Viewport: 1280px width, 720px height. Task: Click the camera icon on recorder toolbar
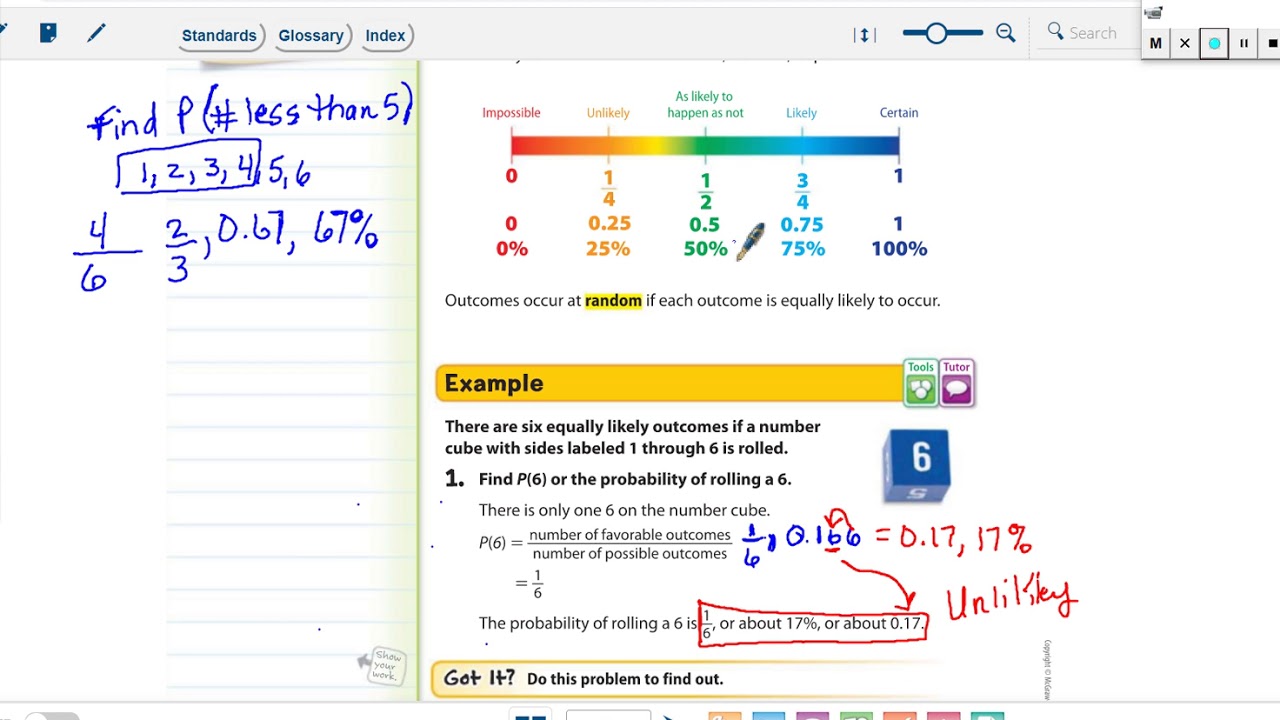coord(1154,13)
